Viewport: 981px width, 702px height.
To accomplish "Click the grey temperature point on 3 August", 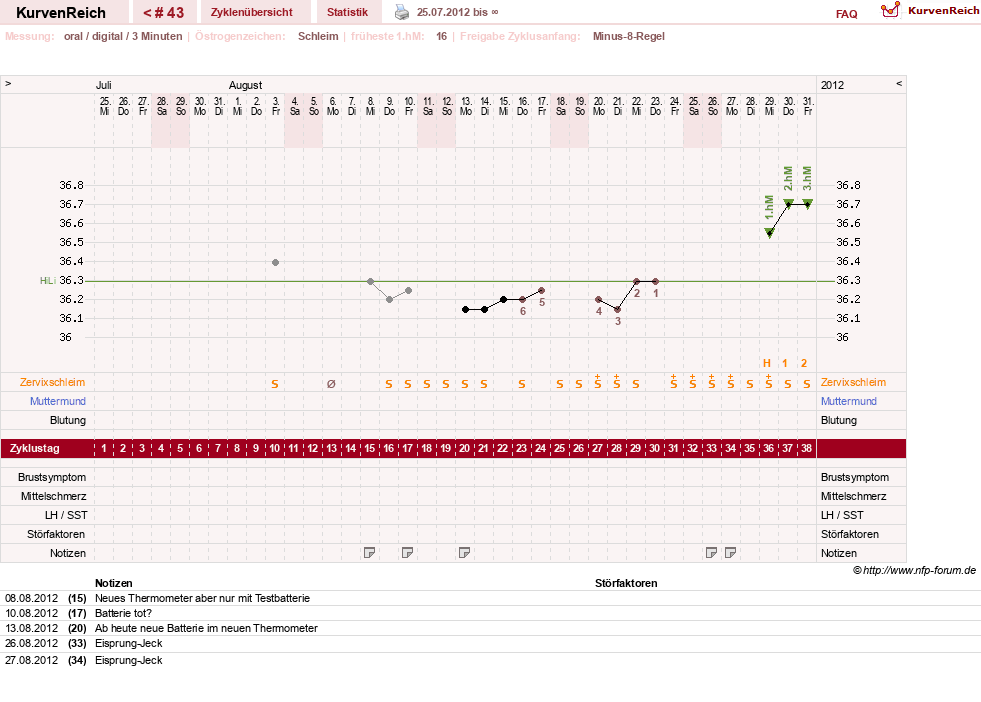I will [275, 262].
